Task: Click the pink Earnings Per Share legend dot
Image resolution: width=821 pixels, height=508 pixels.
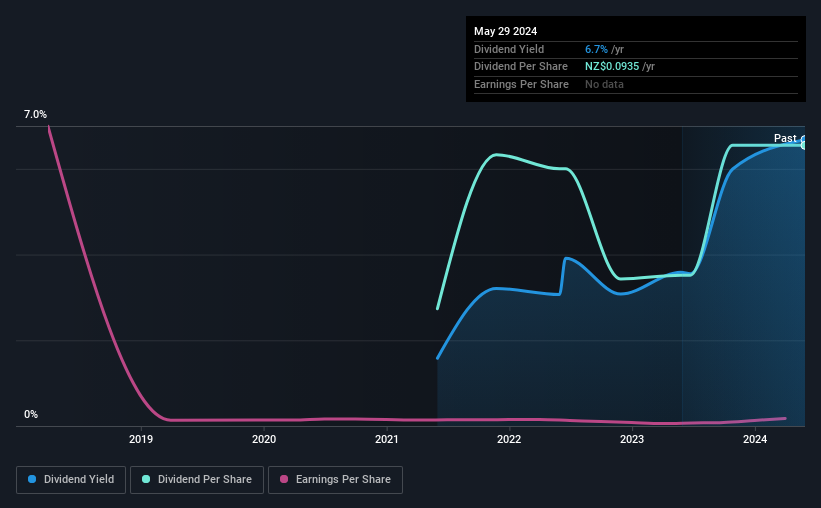Action: 284,479
